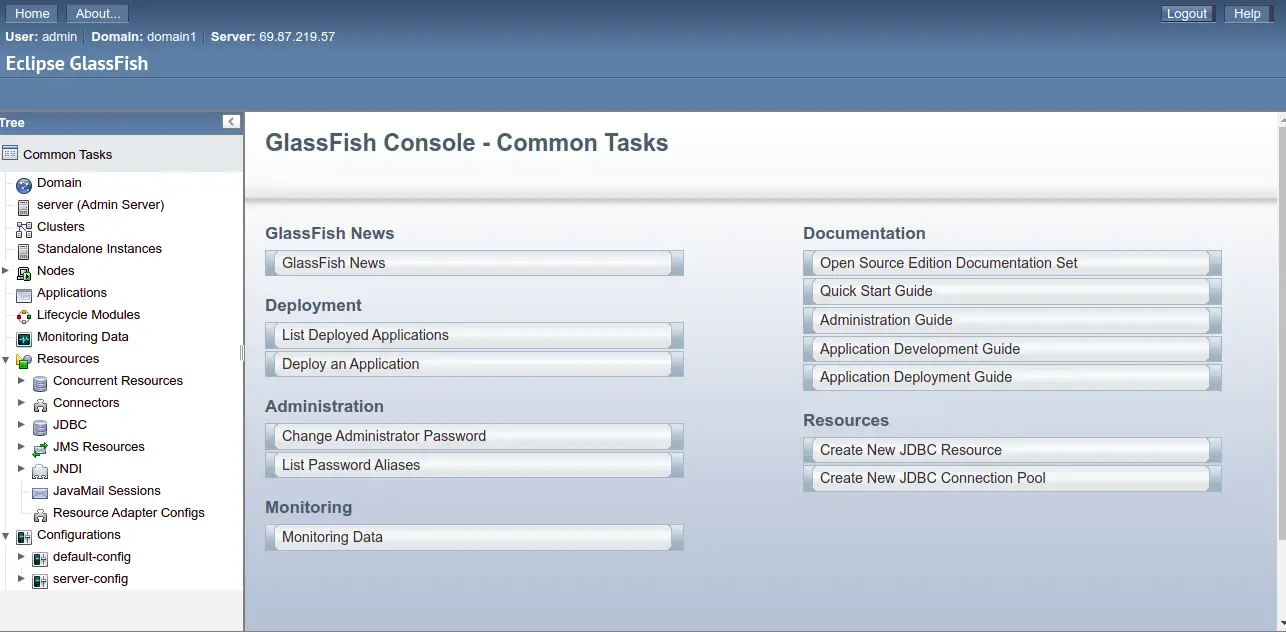Start Create New JDBC Resource
Viewport: 1286px width, 632px height.
click(1012, 450)
